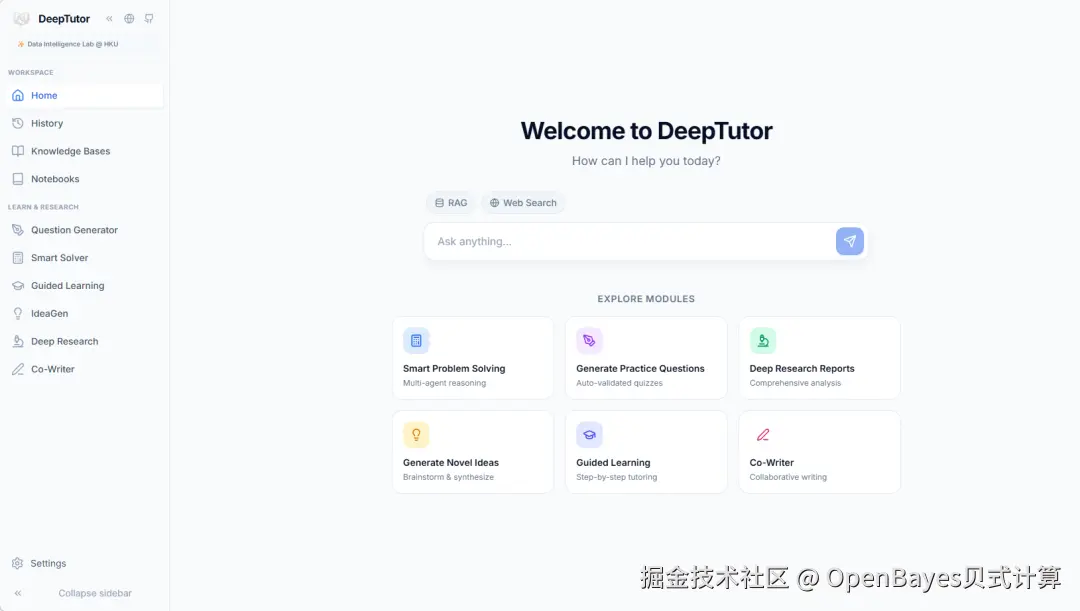1080x611 pixels.
Task: Open Deep Research sidebar item
Action: coord(85,341)
